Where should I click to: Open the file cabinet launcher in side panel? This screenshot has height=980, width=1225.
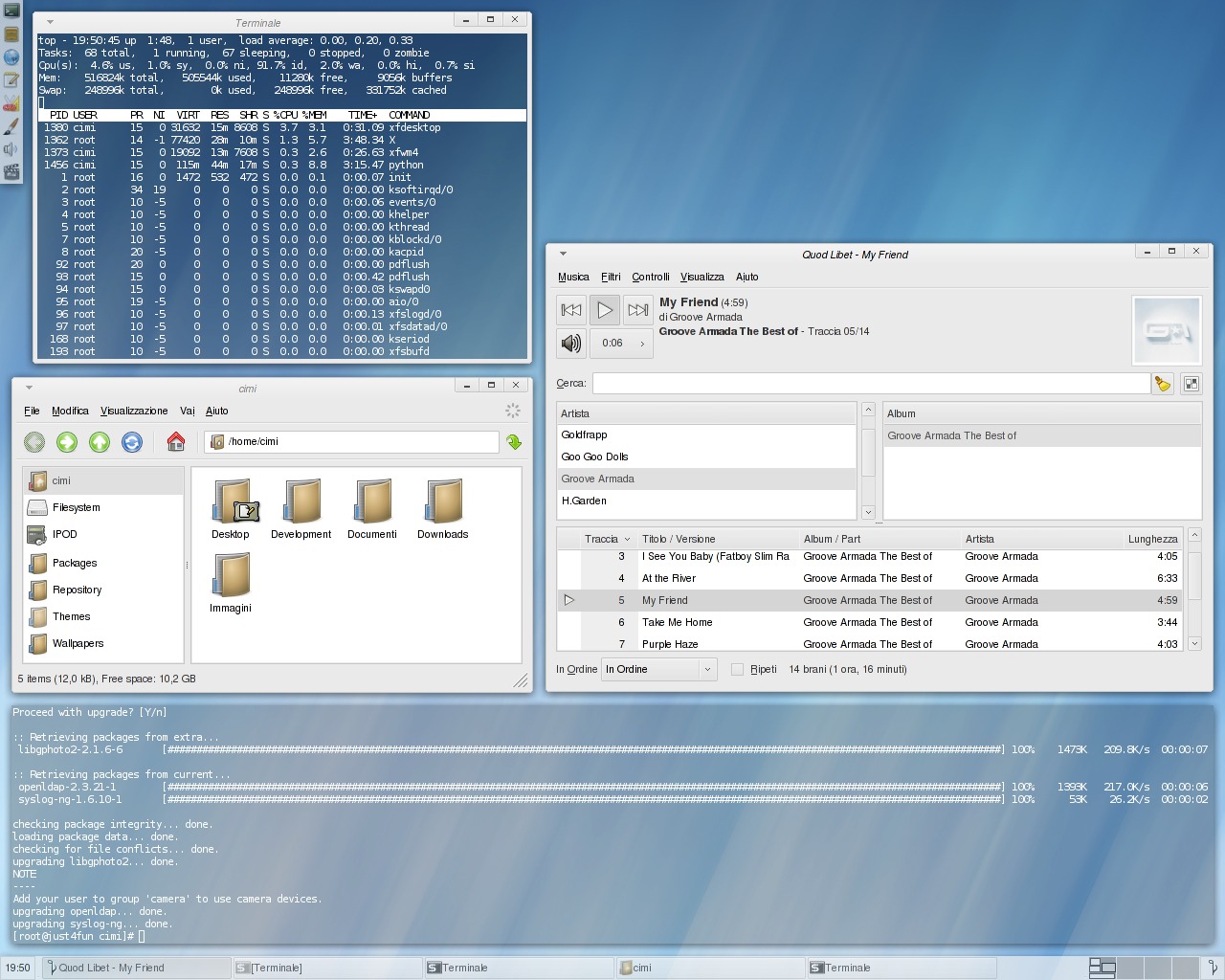(11, 34)
